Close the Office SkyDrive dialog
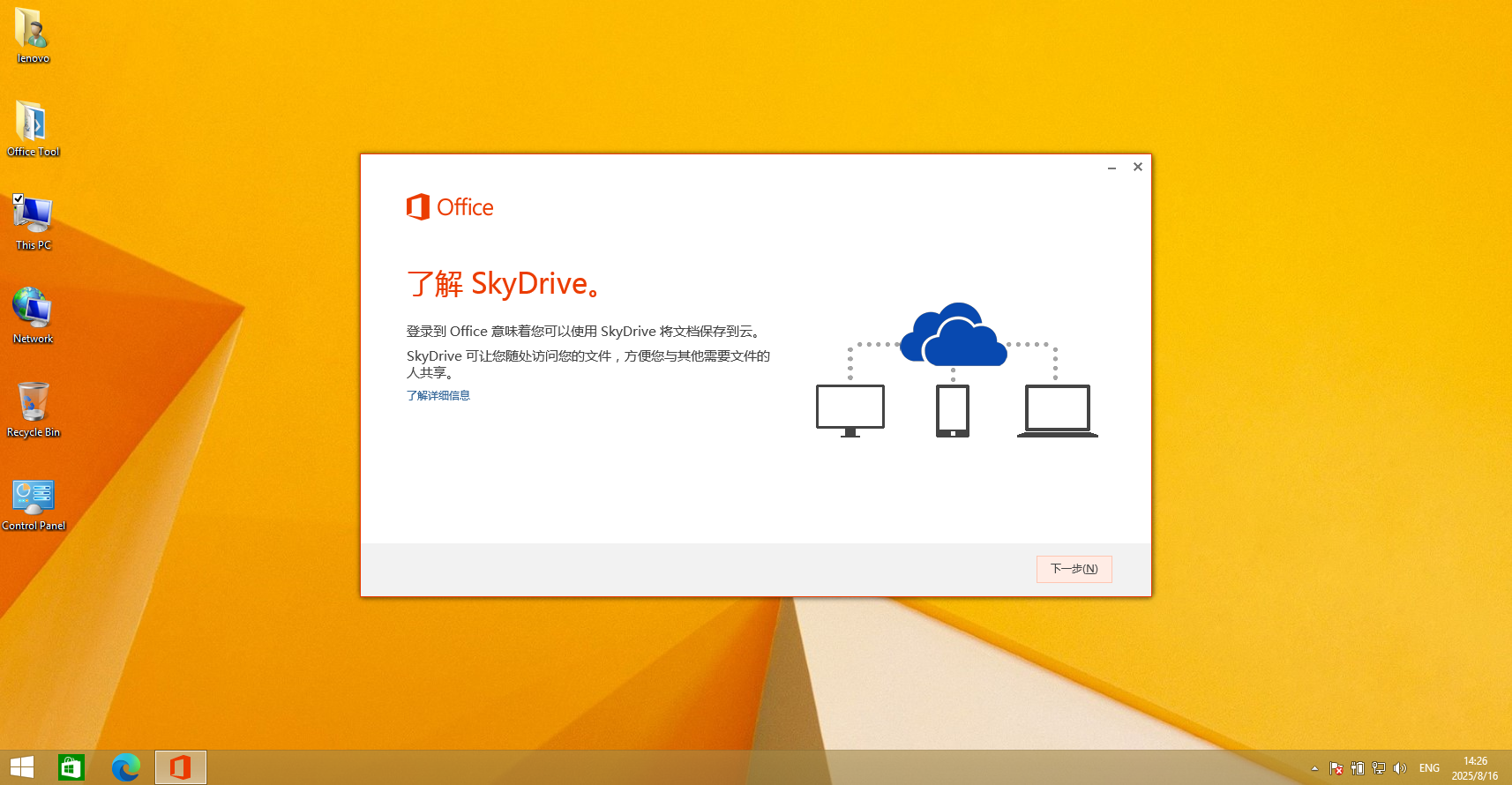Viewport: 1512px width, 785px height. pos(1138,167)
